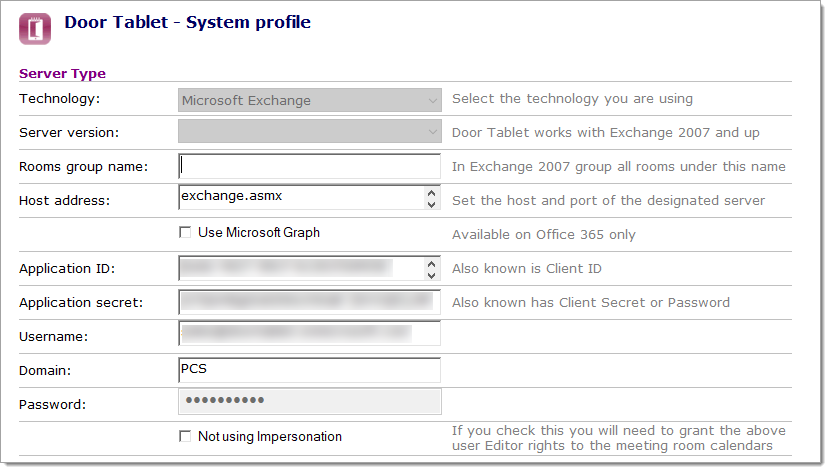Click the Domain: label
This screenshot has width=829, height=471.
pyautogui.click(x=45, y=371)
